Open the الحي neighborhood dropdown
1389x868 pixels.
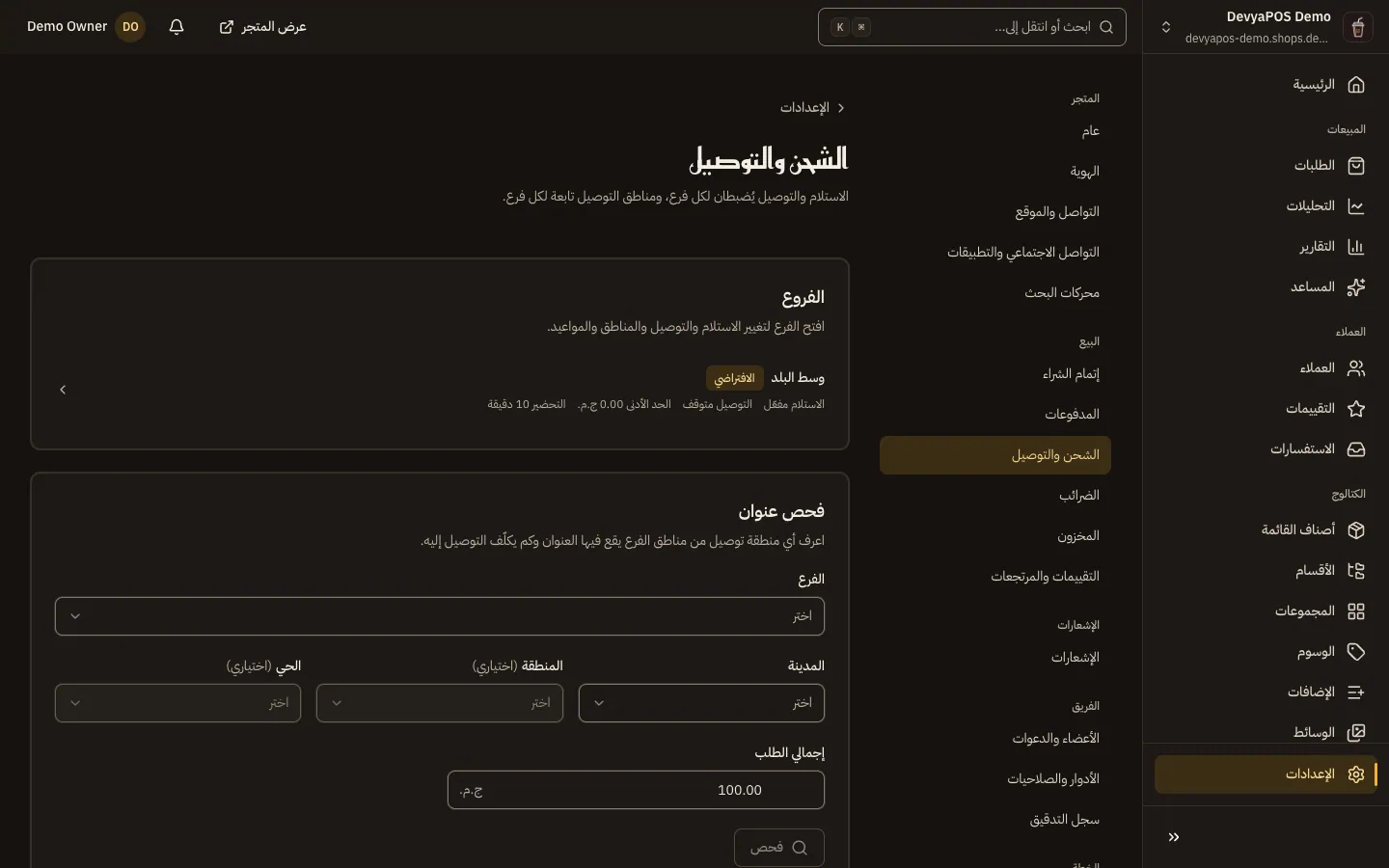pyautogui.click(x=177, y=703)
